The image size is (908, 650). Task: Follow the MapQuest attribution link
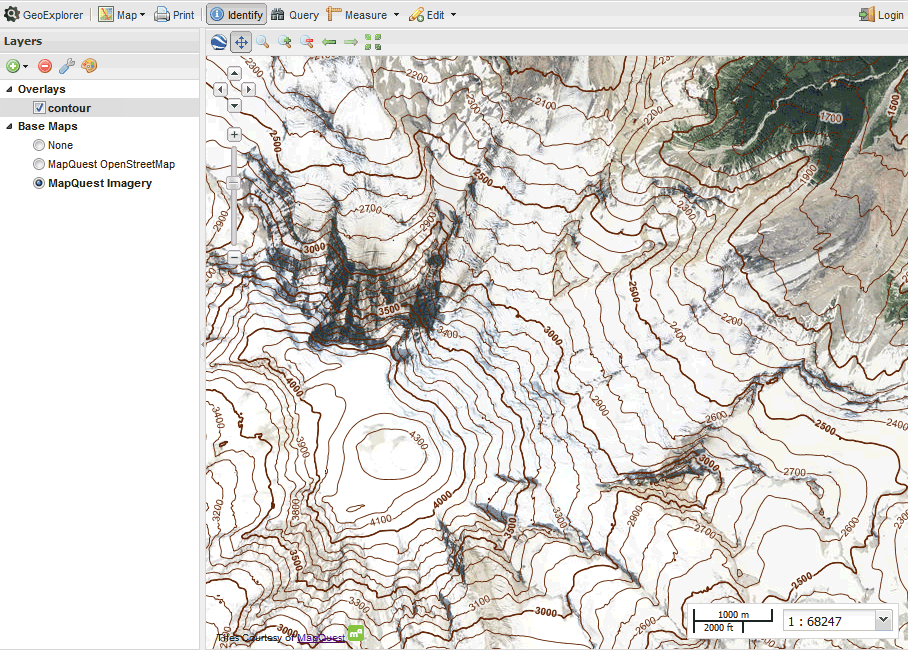tap(321, 637)
